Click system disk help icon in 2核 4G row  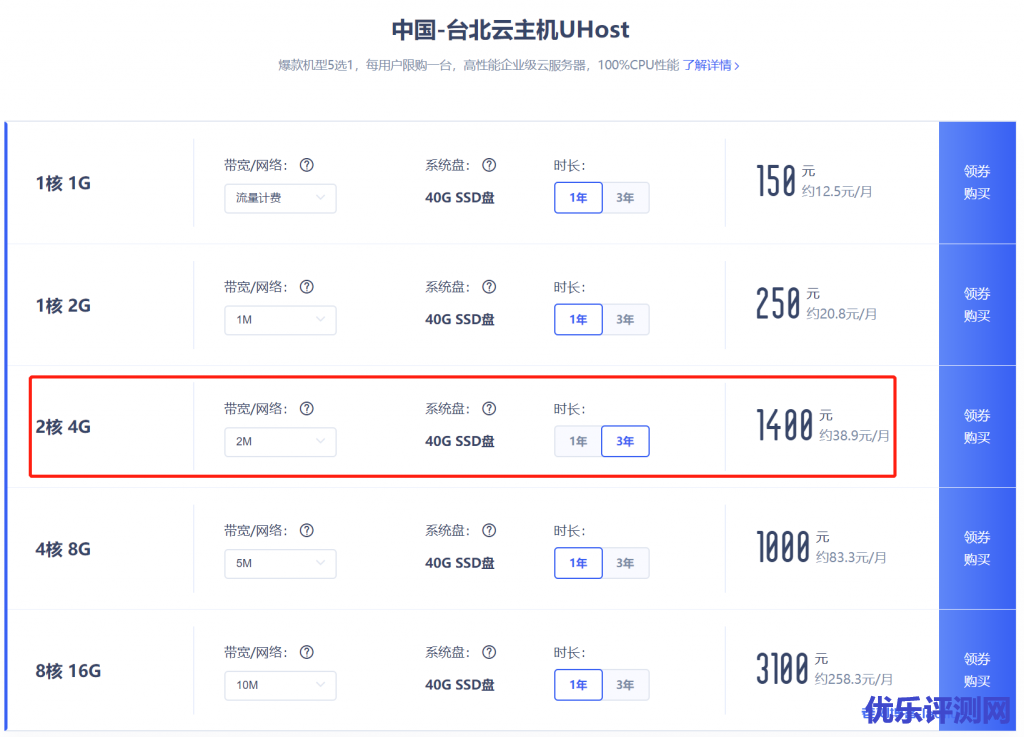click(489, 409)
